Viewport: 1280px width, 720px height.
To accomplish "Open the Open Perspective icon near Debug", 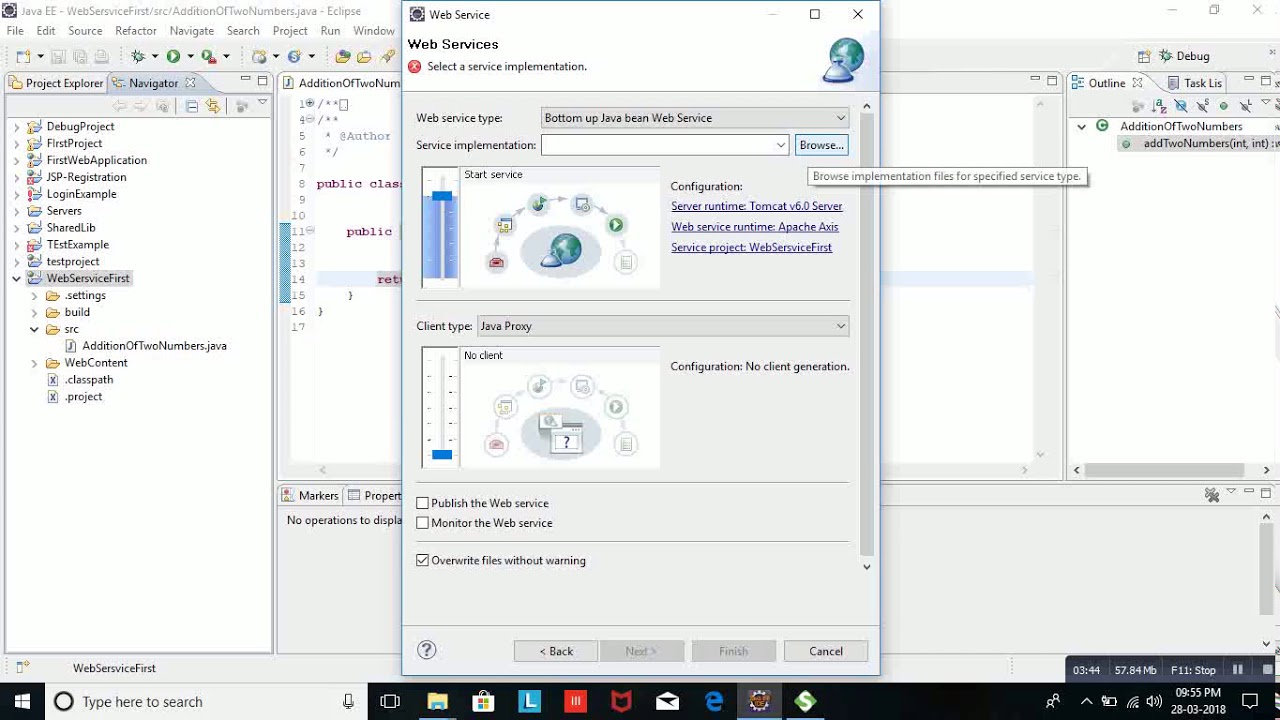I will [1143, 56].
